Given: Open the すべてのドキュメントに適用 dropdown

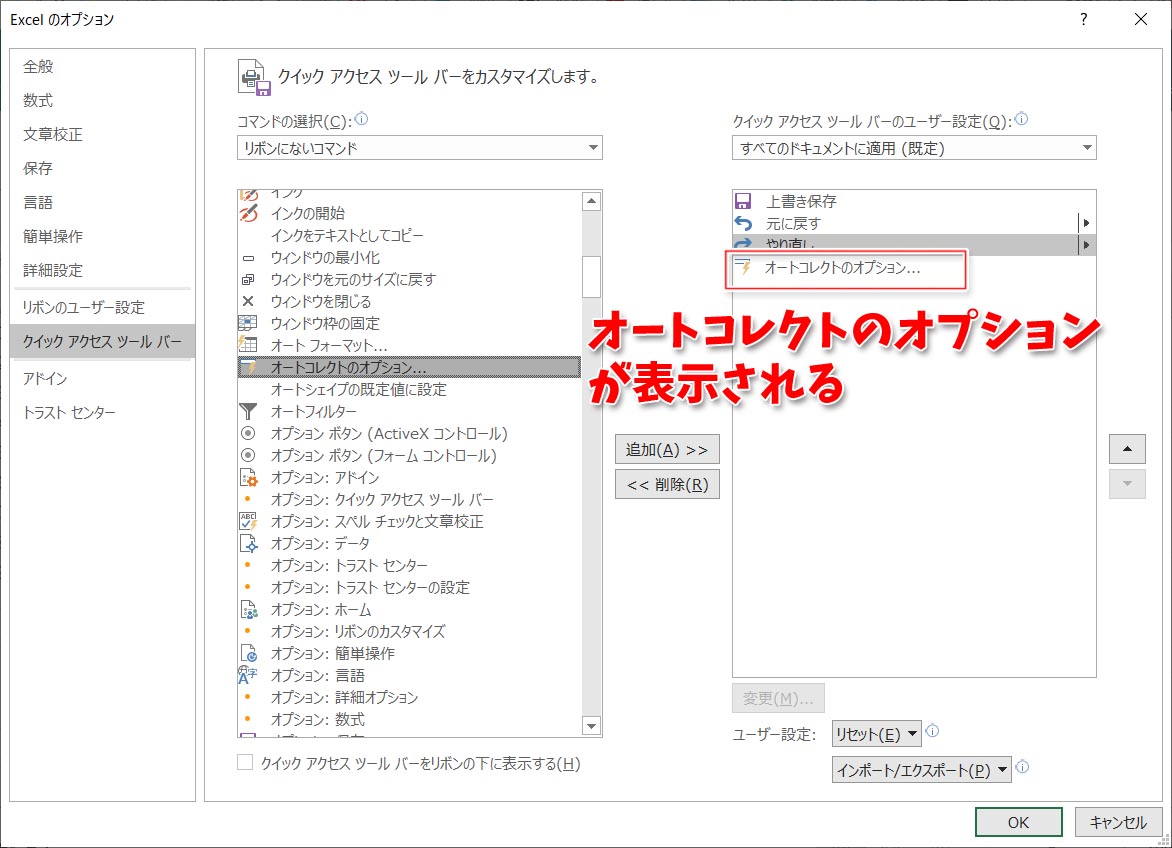Looking at the screenshot, I should tap(914, 147).
